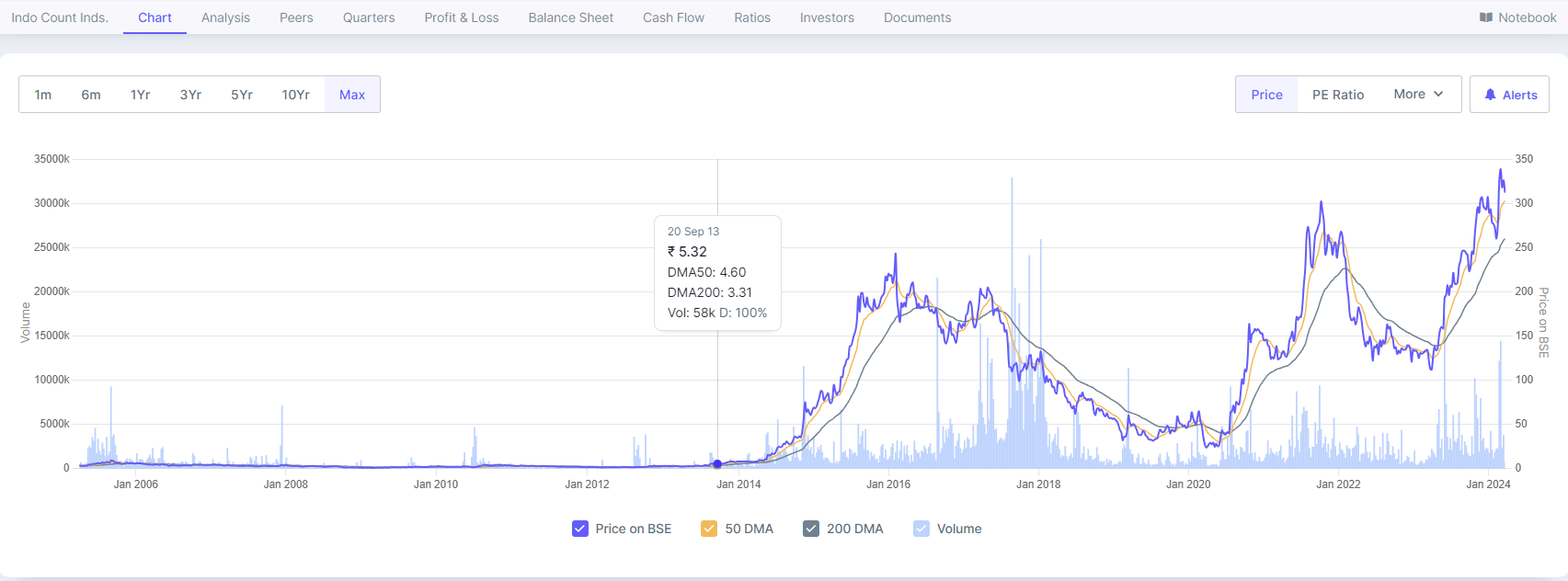Switch chart to PE Ratio view
Viewport: 1568px width, 581px height.
point(1337,95)
